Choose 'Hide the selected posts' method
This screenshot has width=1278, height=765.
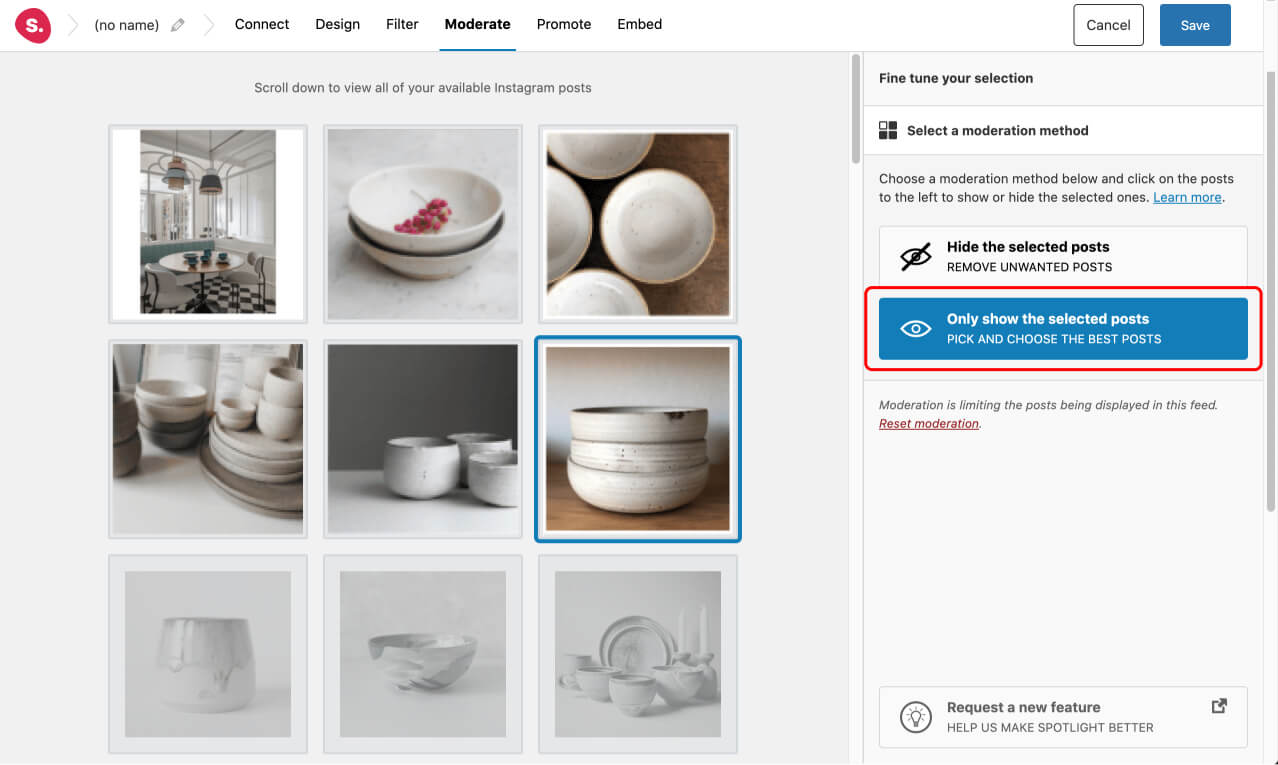[x=1063, y=256]
